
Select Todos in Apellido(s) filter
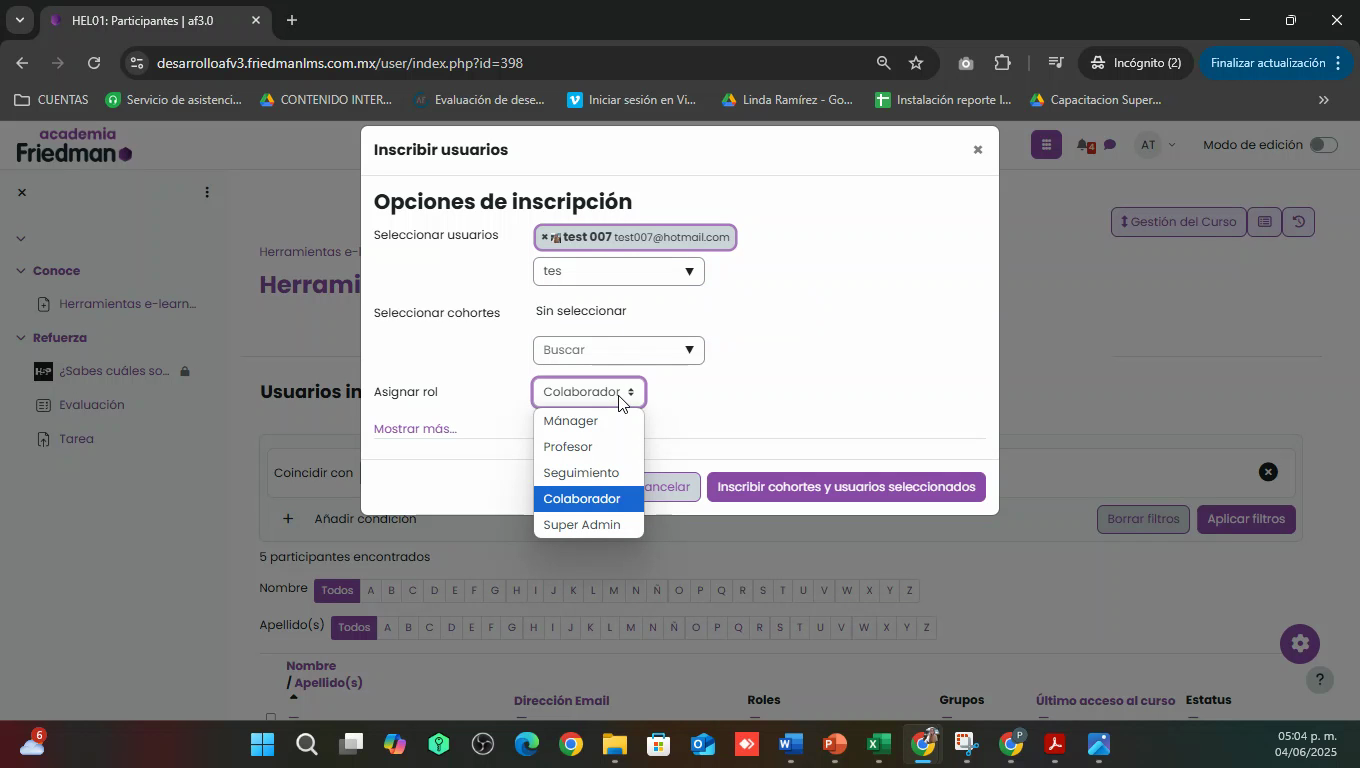coord(354,628)
